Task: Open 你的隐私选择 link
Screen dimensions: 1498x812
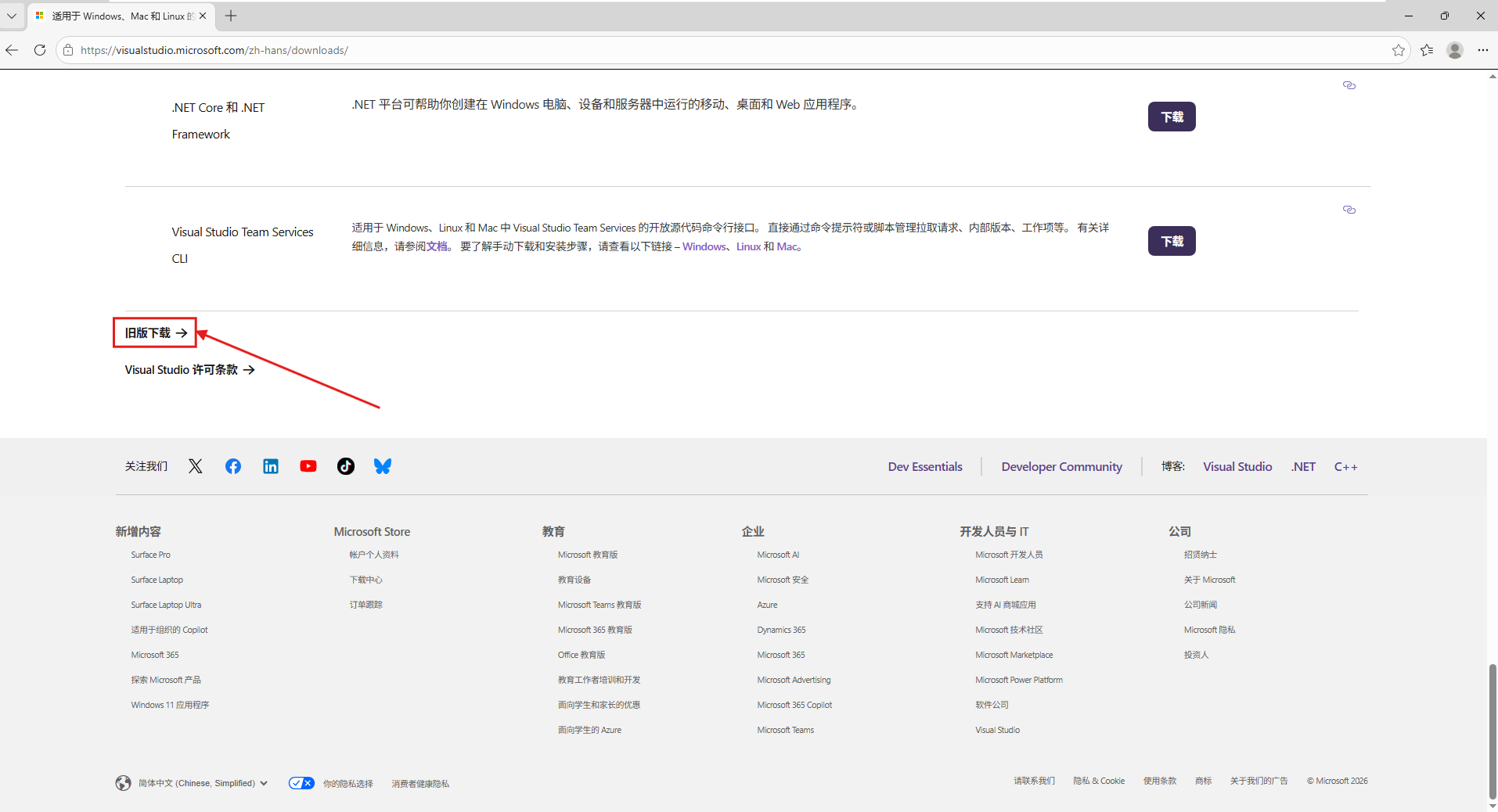Action: [x=347, y=783]
